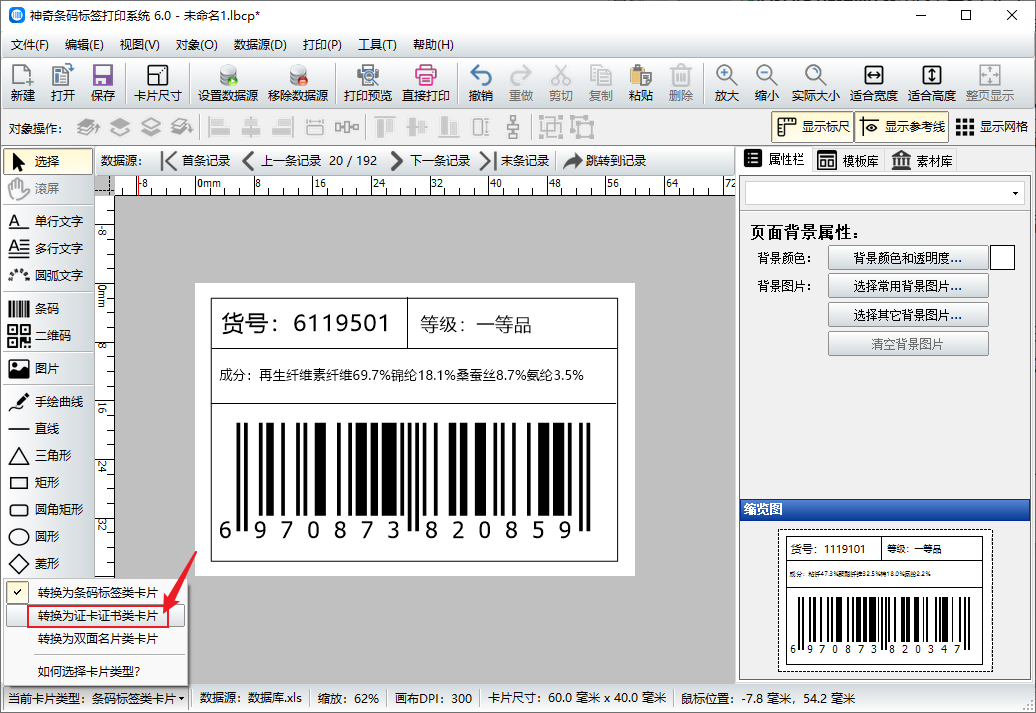1036x713 pixels.
Task: Save the label with 保存
Action: point(102,83)
